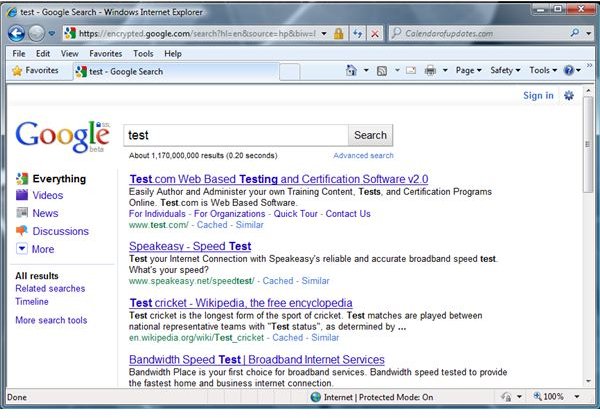The height and width of the screenshot is (418, 600).
Task: Open Cached link for www.test.com
Action: (212, 225)
